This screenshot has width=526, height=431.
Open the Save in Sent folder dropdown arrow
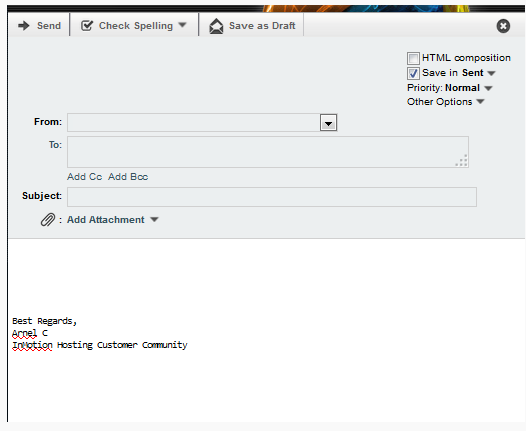click(491, 73)
